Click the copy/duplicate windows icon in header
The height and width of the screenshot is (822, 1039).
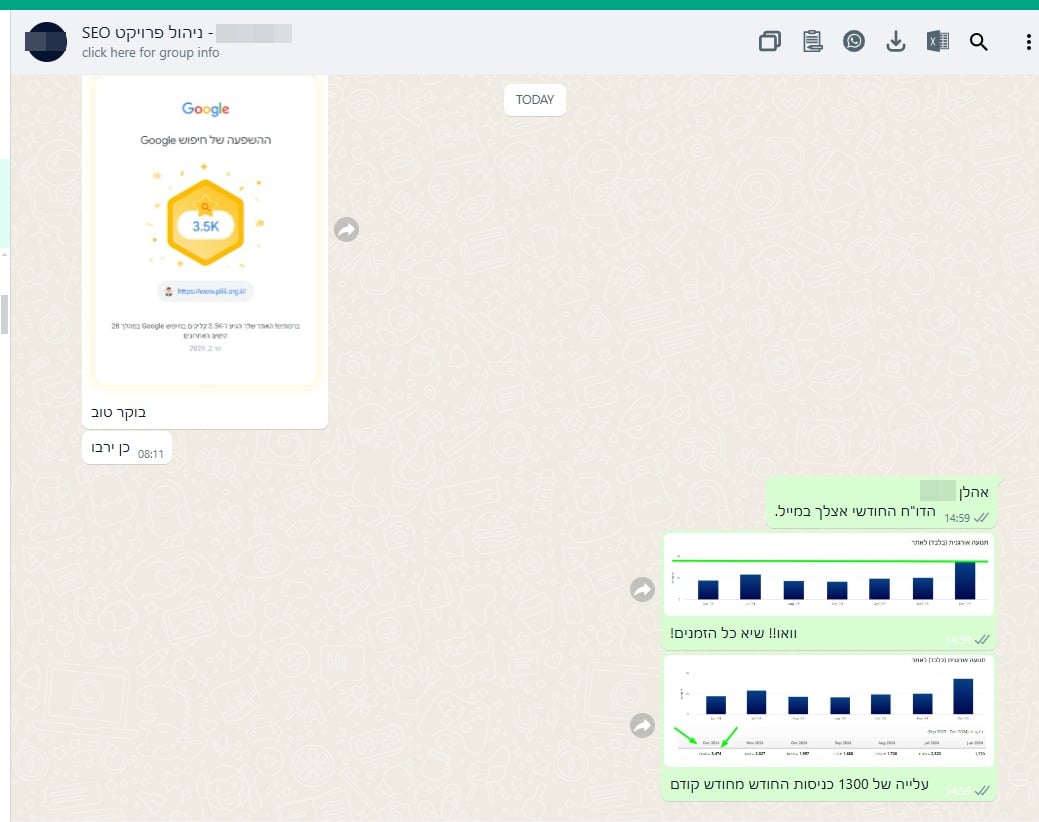tap(769, 42)
